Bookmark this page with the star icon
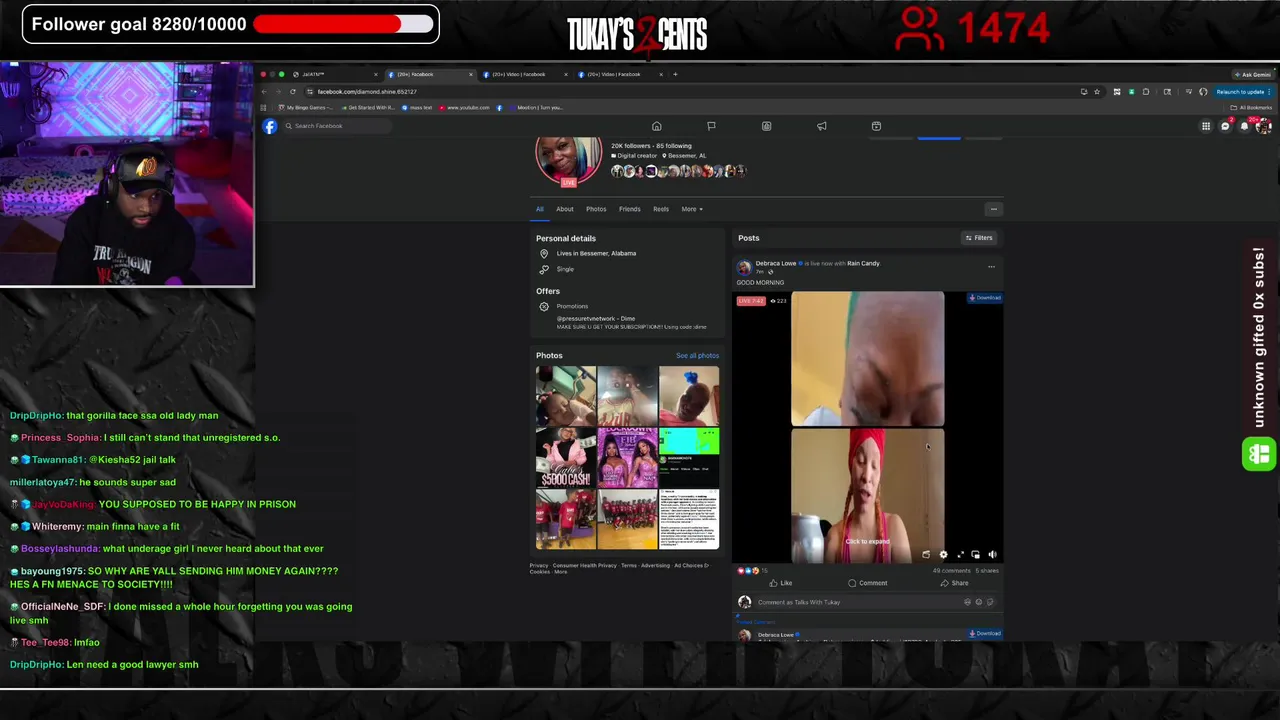The width and height of the screenshot is (1280, 720). click(x=1097, y=92)
